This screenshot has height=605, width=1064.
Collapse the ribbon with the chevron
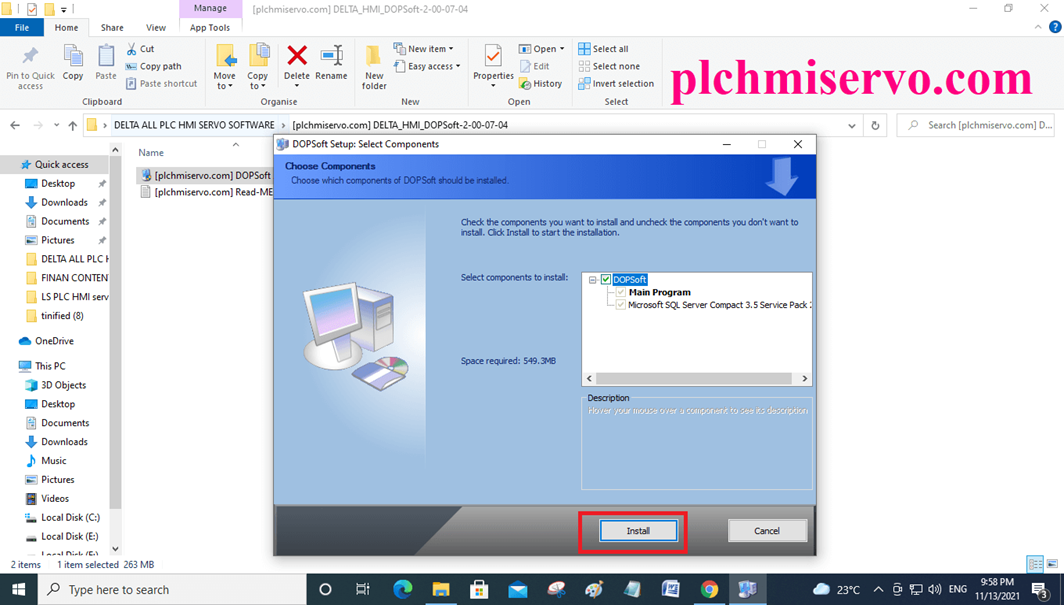pyautogui.click(x=1038, y=28)
